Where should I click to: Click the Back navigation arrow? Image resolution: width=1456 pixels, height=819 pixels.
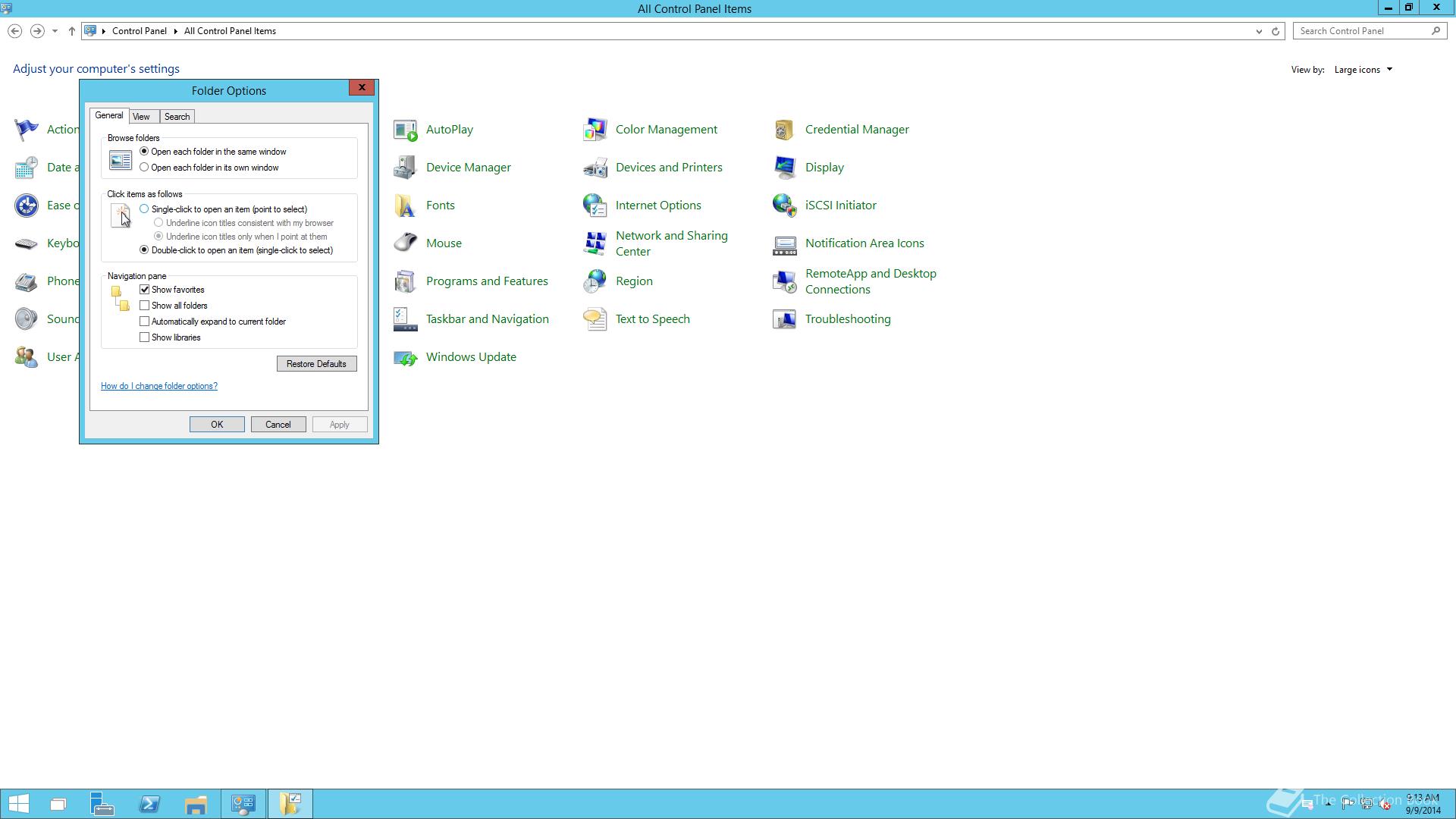tap(15, 31)
